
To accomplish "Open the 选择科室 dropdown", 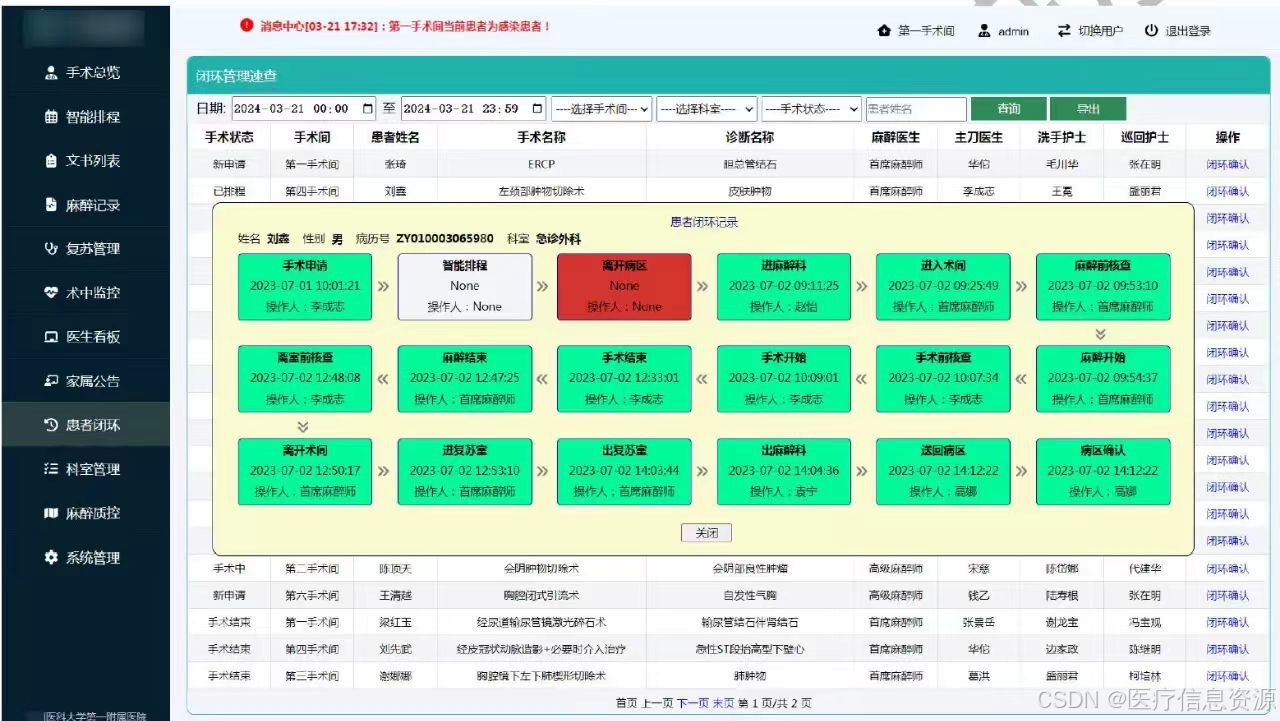I will pos(706,109).
